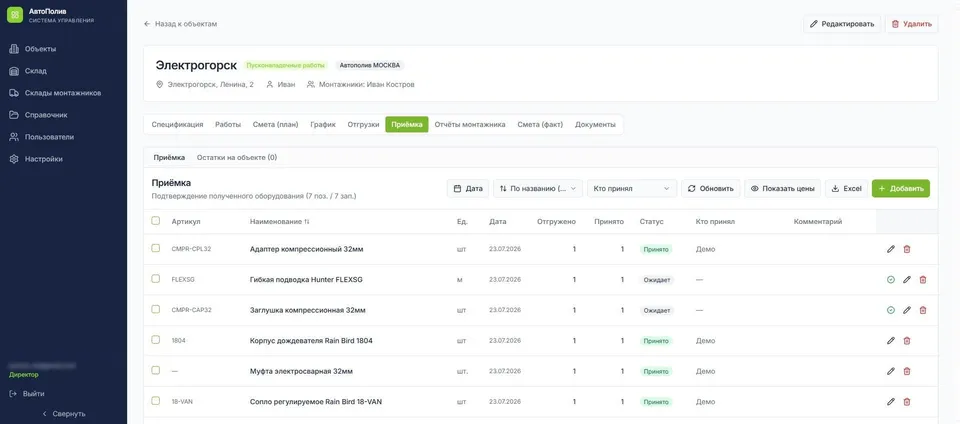Confirm receipt of Заглушка компрессионная

point(891,310)
